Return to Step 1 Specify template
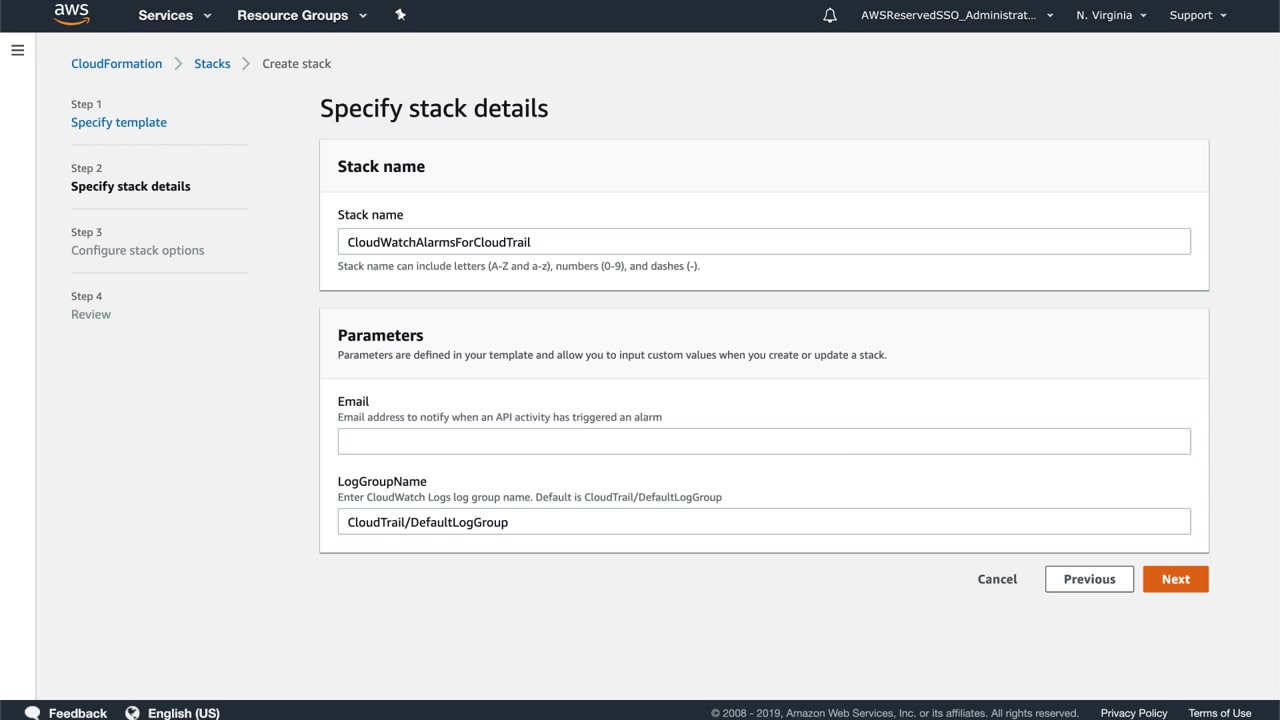 [x=119, y=122]
